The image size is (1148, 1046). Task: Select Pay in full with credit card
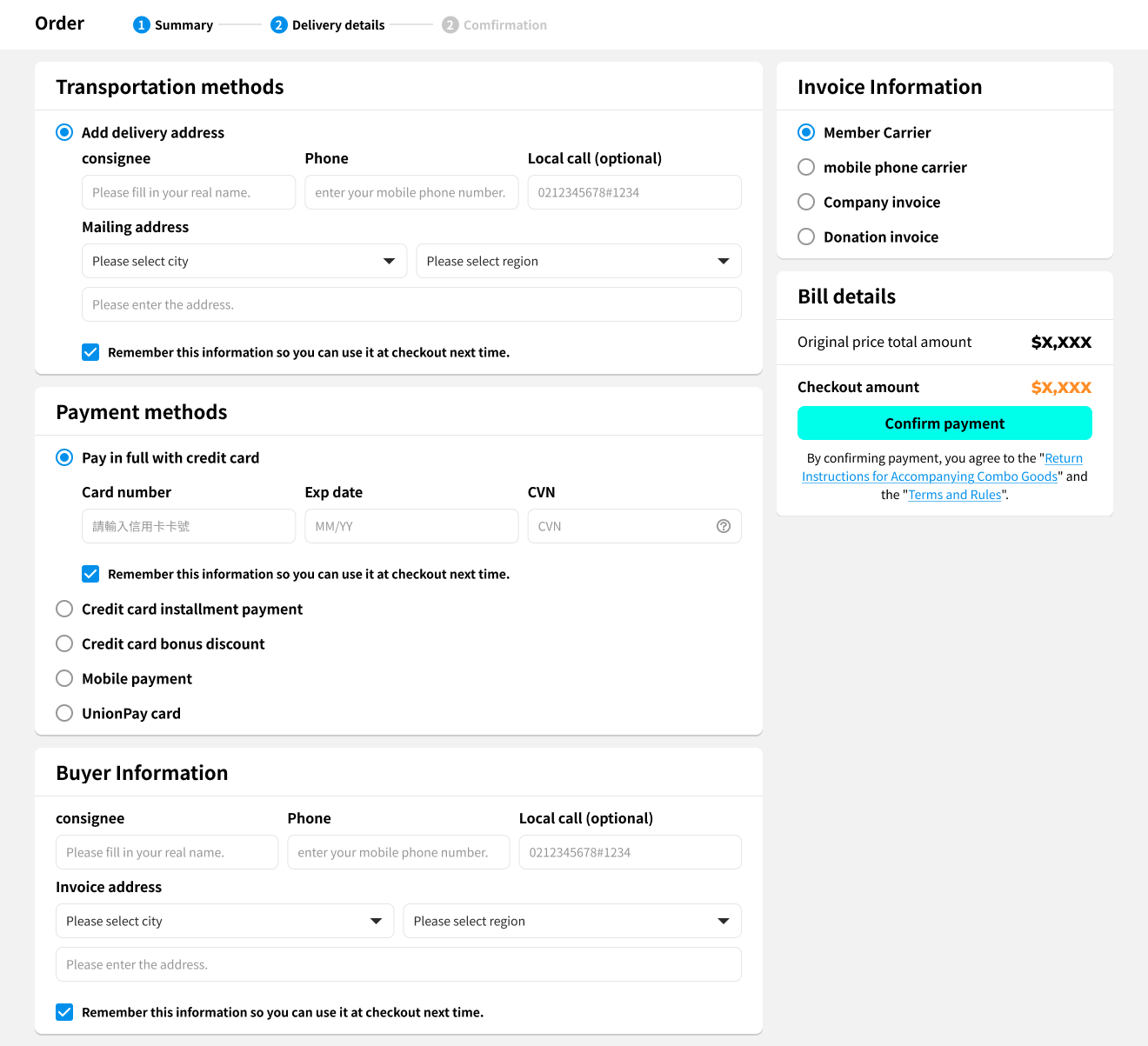64,457
